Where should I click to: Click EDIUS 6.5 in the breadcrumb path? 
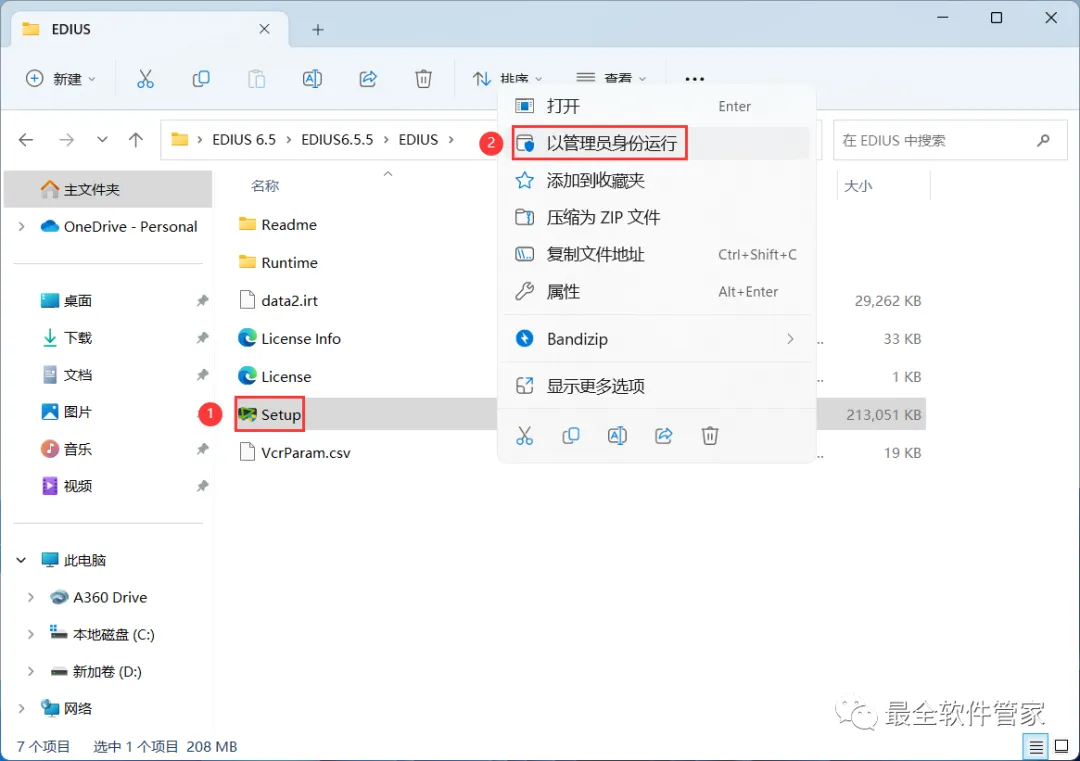[x=244, y=140]
